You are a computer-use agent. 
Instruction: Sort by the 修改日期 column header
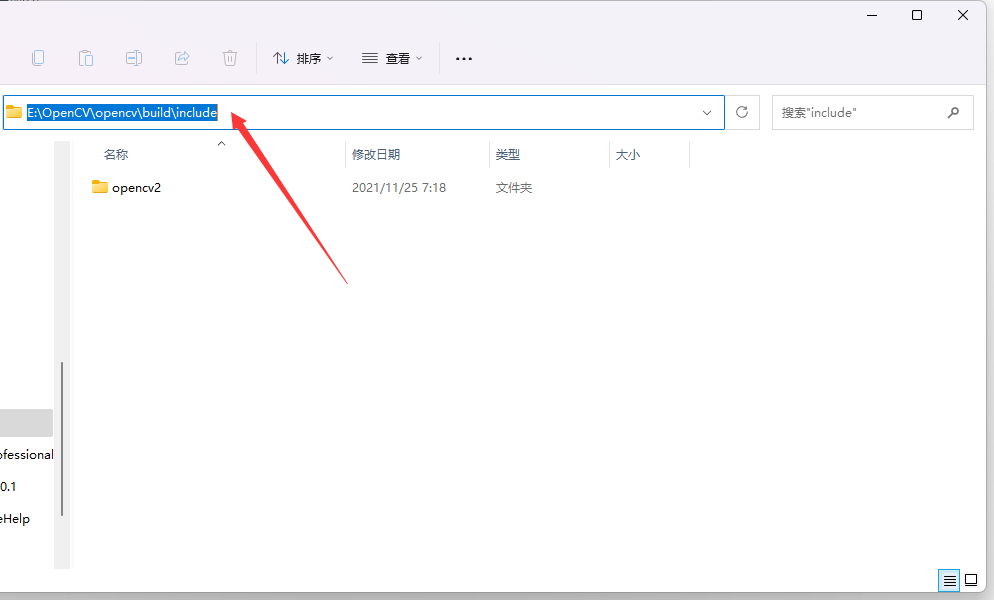pos(376,155)
